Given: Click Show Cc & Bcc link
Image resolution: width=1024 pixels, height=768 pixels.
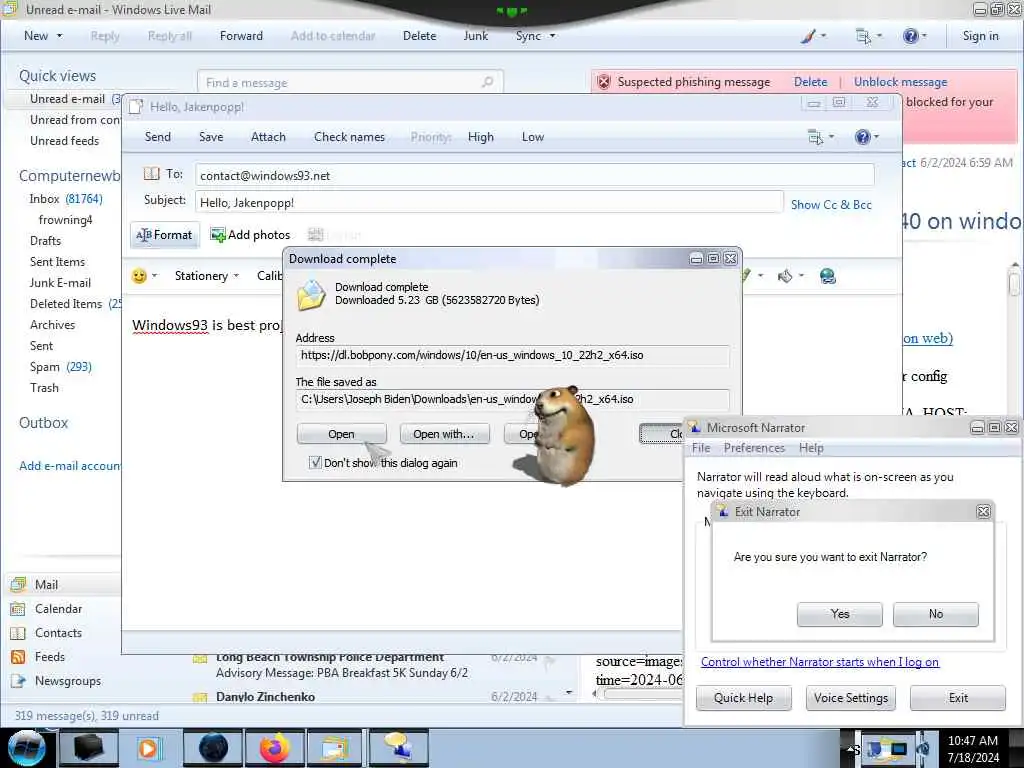Looking at the screenshot, I should tap(831, 205).
